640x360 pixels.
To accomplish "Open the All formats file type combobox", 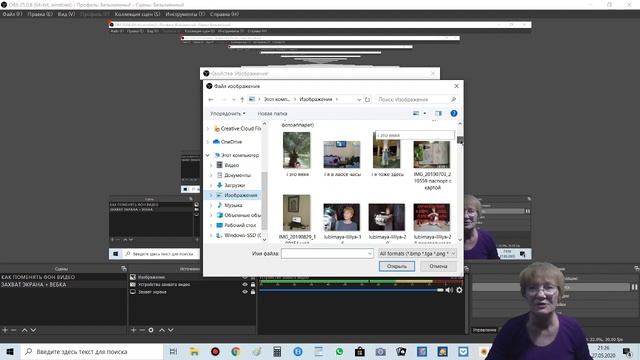I will click(x=417, y=253).
